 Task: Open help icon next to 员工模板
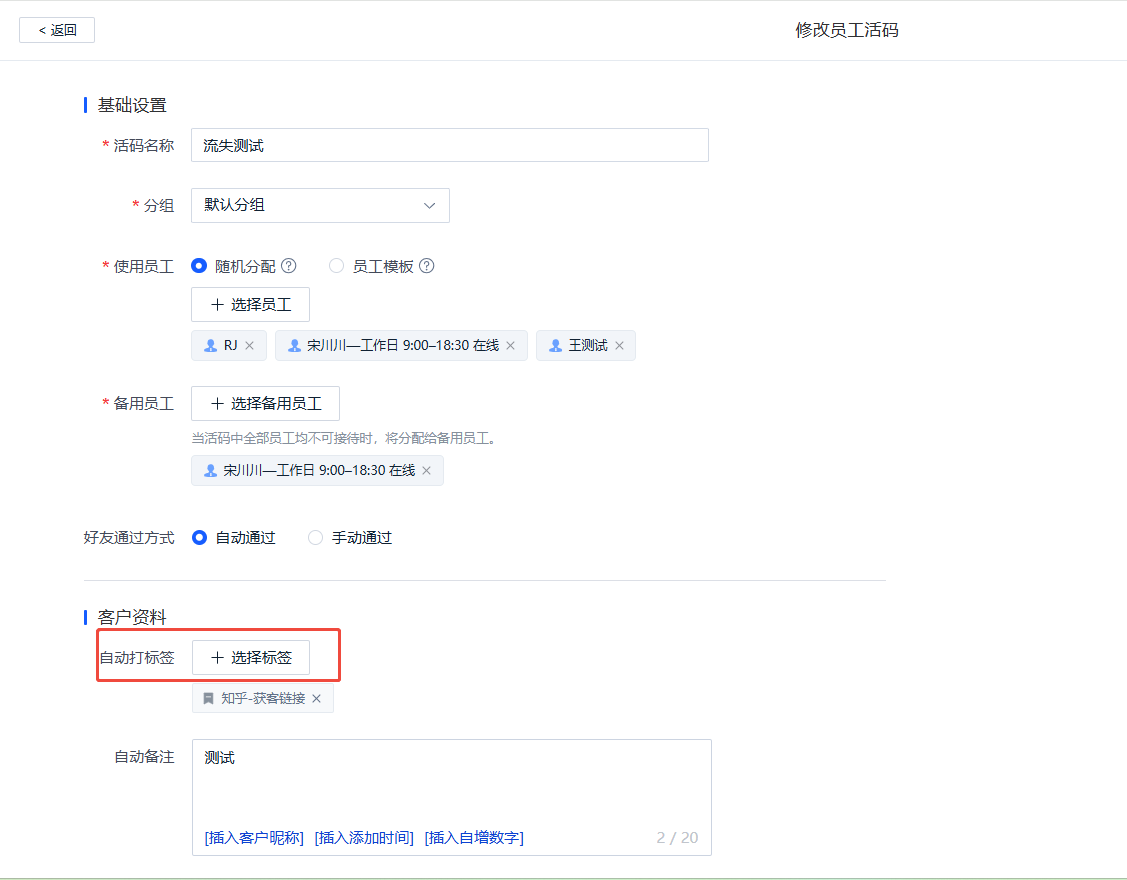click(x=427, y=266)
